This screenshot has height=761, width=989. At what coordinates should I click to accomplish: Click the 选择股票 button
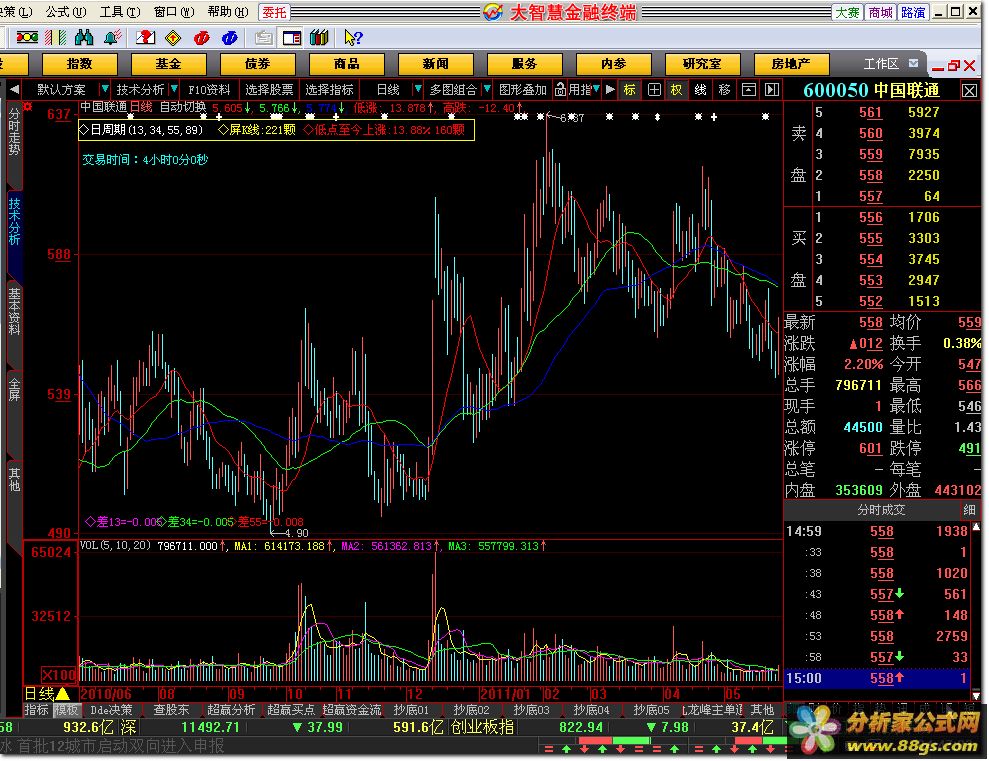[269, 90]
